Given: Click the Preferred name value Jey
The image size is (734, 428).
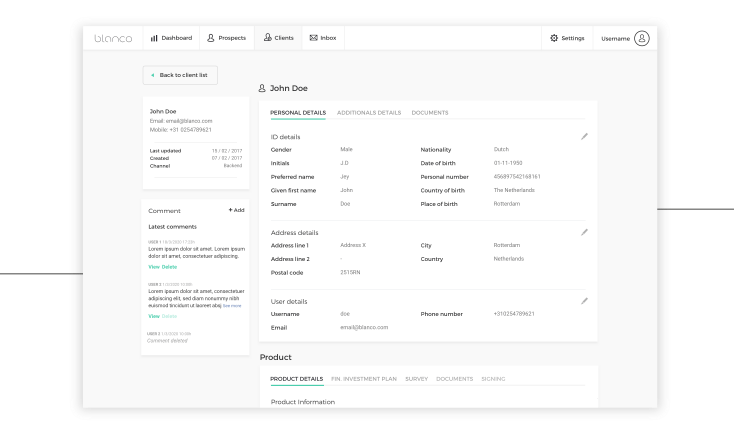Looking at the screenshot, I should [x=345, y=177].
